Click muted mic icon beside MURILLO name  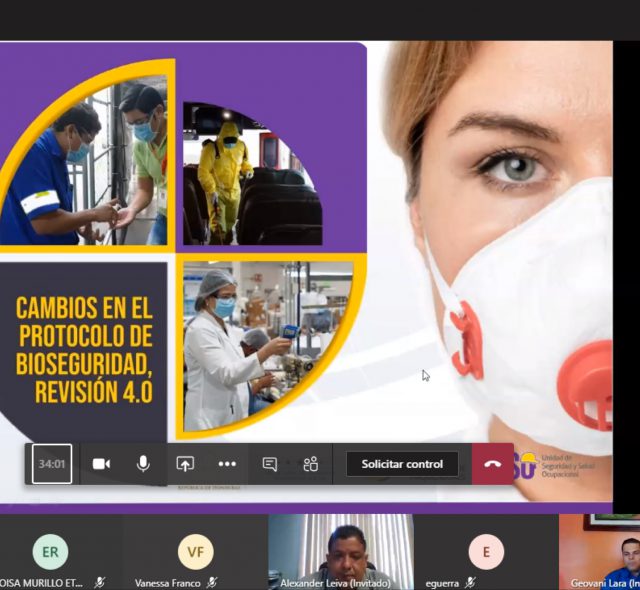[99, 582]
